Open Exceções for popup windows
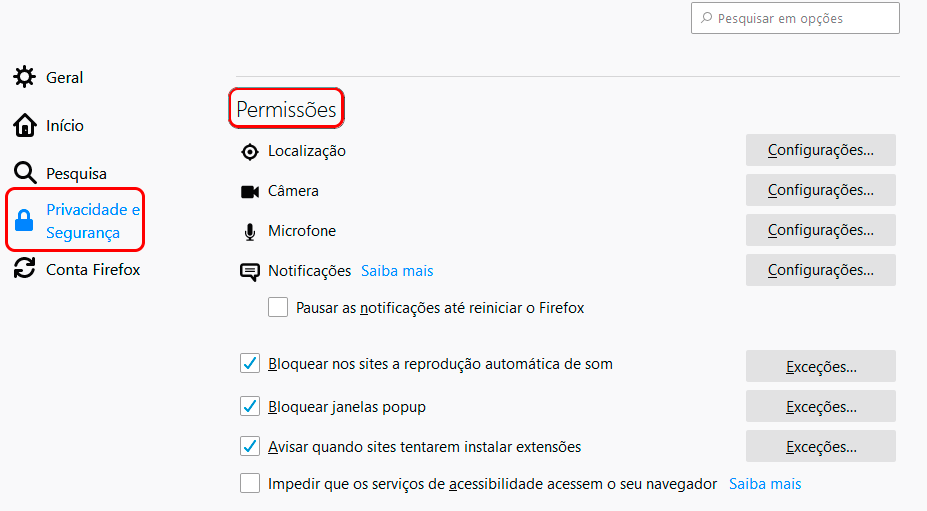 pos(821,406)
